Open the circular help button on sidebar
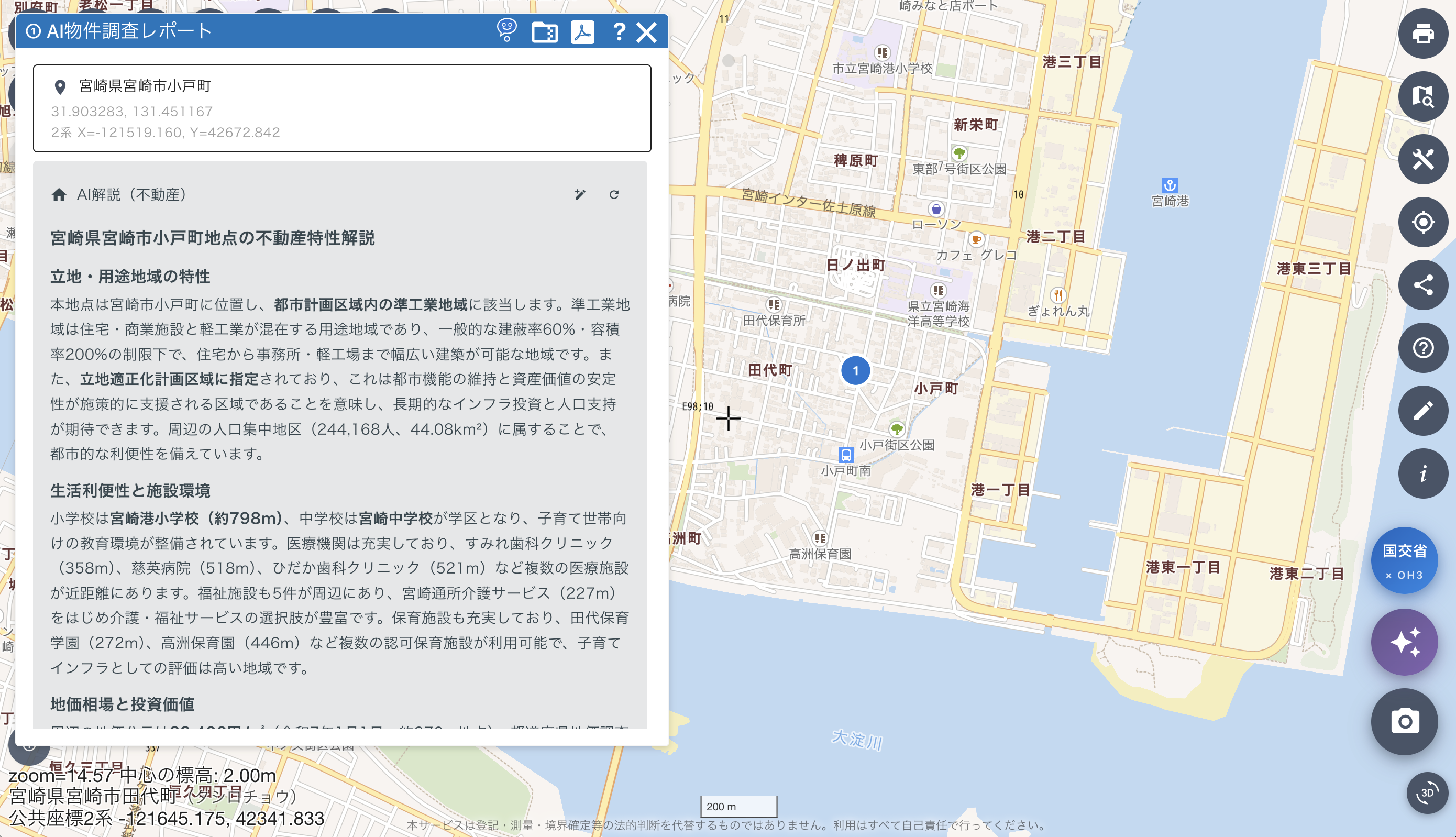Image resolution: width=1456 pixels, height=837 pixels. point(1422,348)
